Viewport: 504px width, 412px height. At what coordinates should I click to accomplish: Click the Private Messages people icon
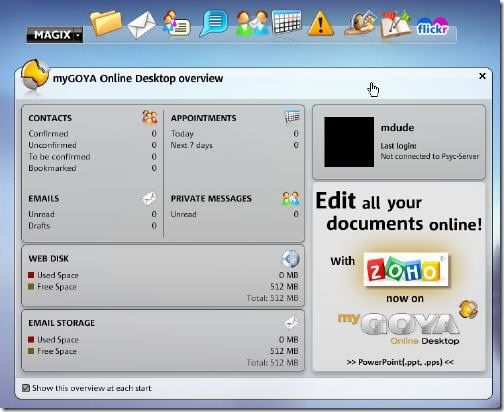[x=291, y=199]
